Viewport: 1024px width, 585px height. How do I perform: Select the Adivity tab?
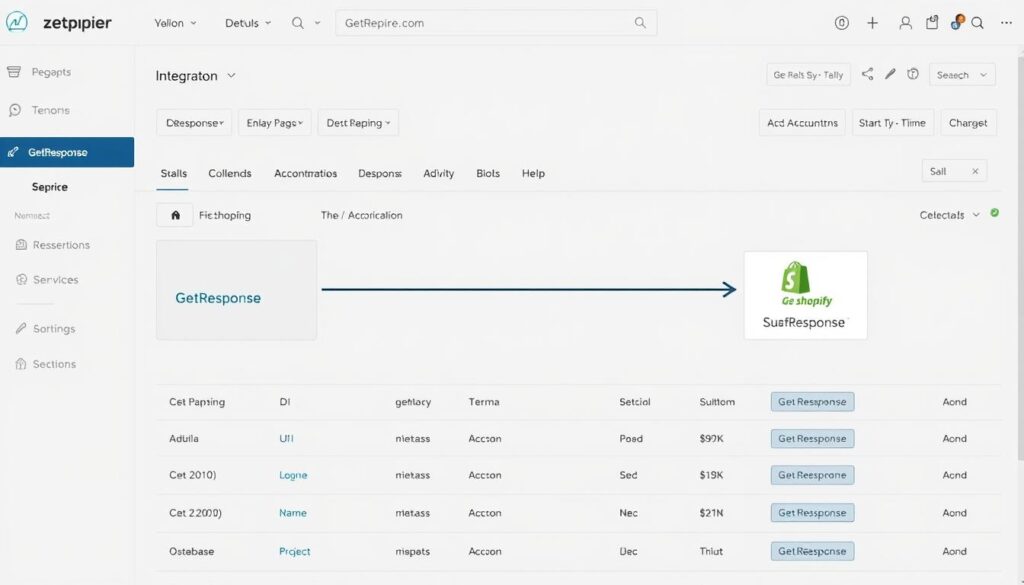pyautogui.click(x=438, y=173)
